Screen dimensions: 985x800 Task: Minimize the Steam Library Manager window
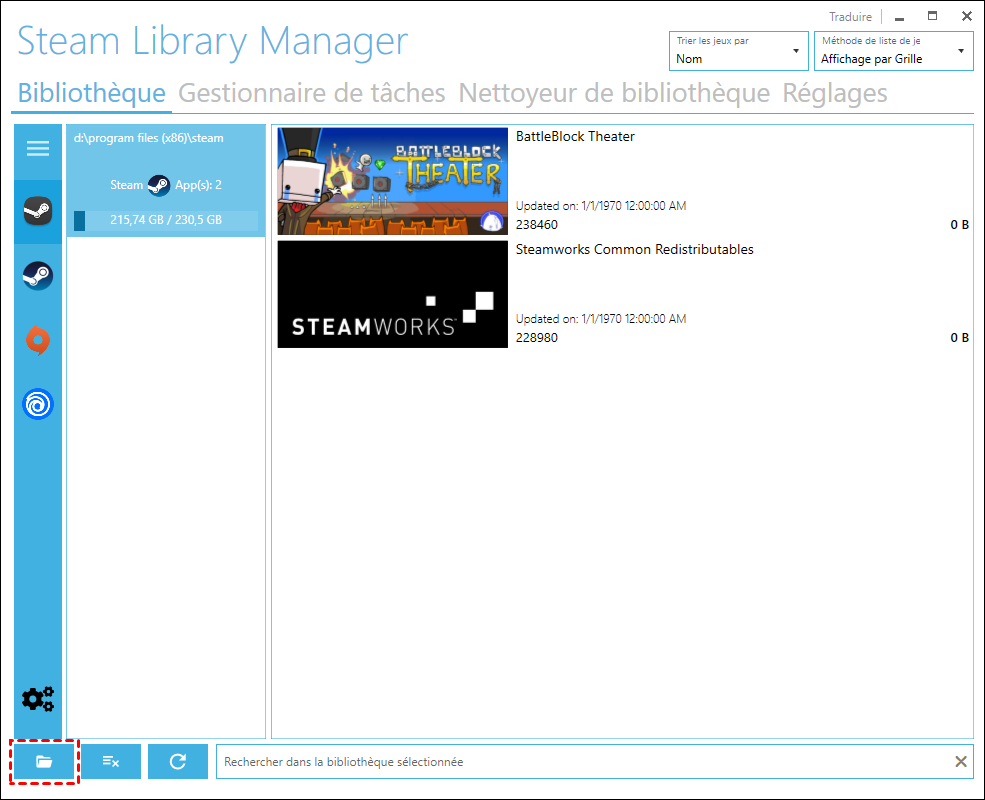click(900, 17)
